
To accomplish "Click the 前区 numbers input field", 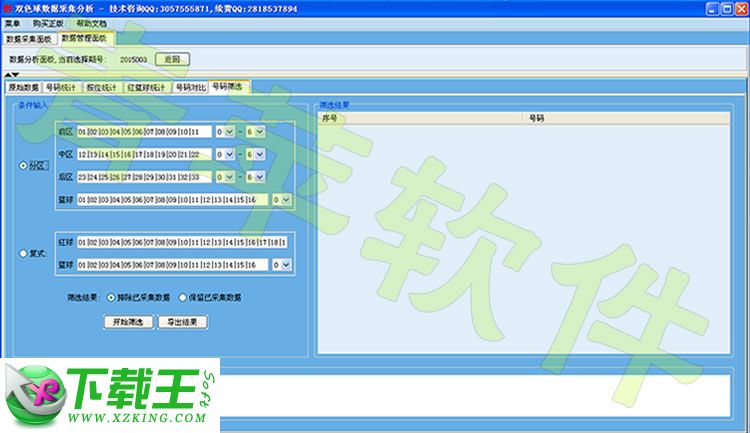I will point(144,132).
